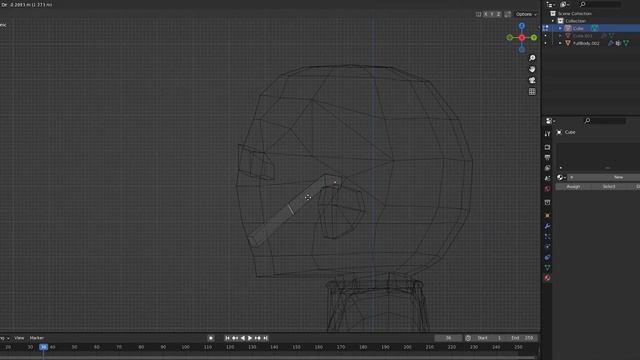Click the Assign button in material panel
Image resolution: width=640 pixels, height=360 pixels.
[573, 187]
